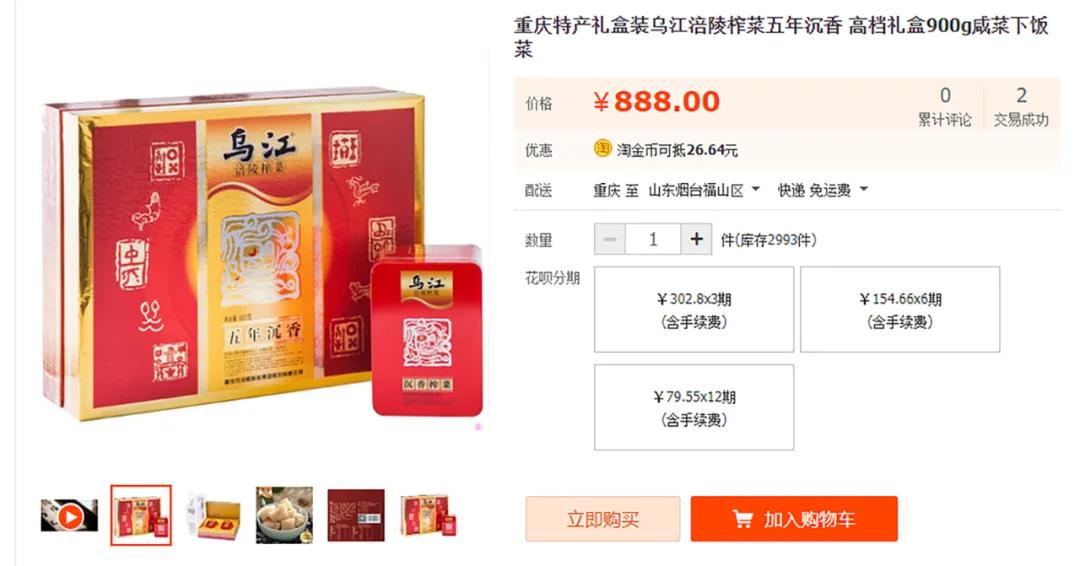The image size is (1080, 566).
Task: Increase quantity with plus button
Action: [x=696, y=240]
